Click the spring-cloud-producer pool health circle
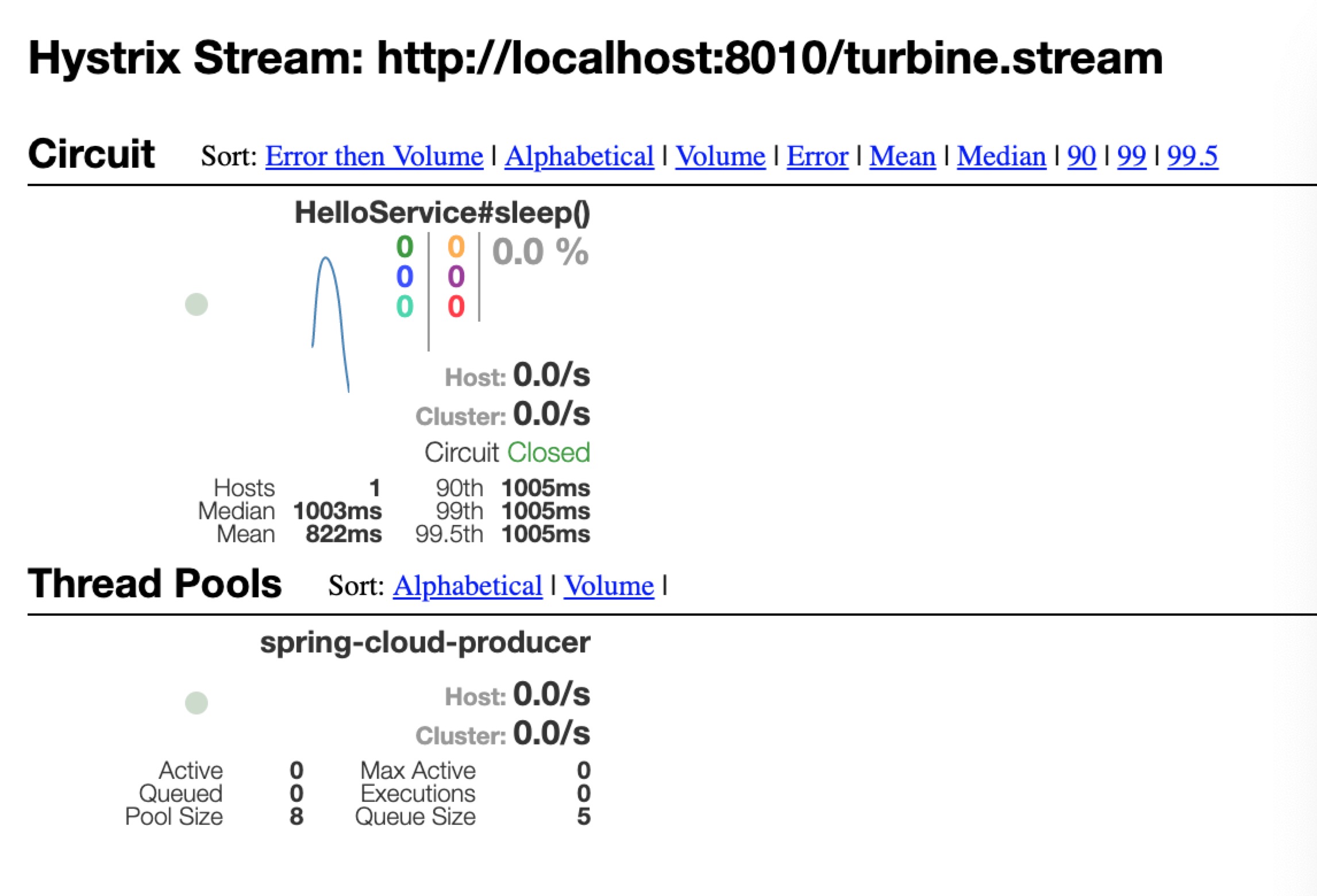Image resolution: width=1317 pixels, height=896 pixels. click(197, 702)
